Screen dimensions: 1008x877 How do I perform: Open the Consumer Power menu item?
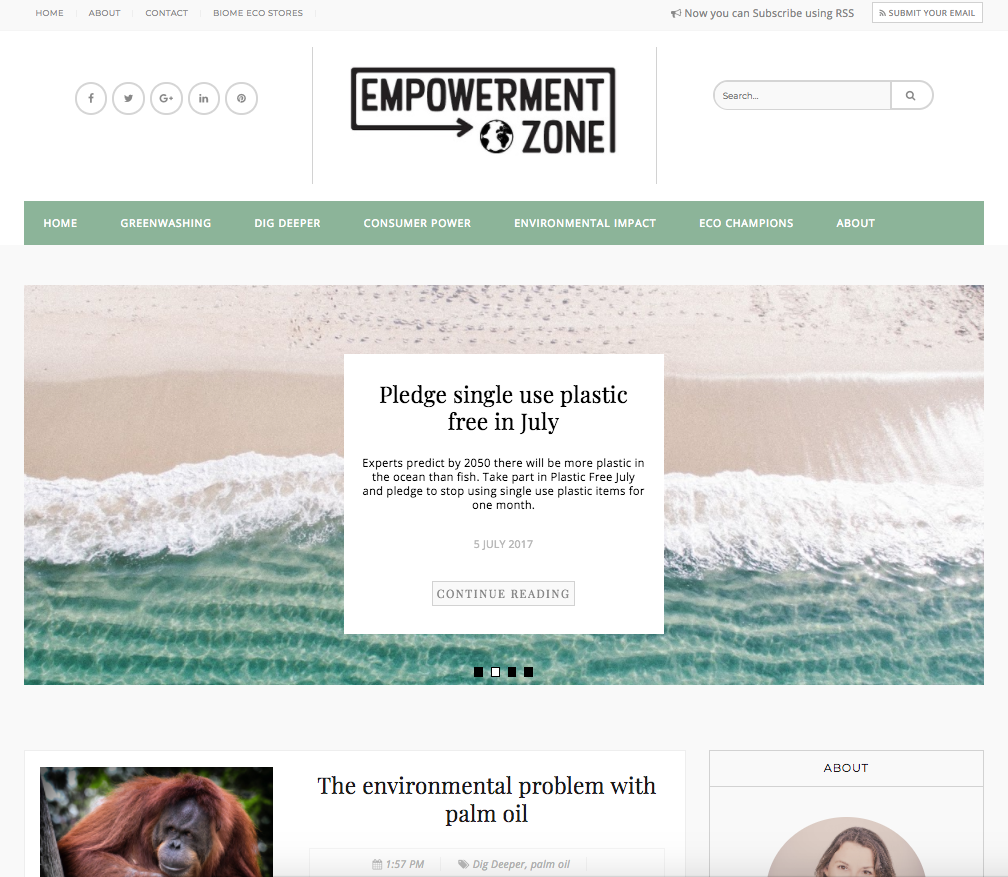(x=417, y=223)
